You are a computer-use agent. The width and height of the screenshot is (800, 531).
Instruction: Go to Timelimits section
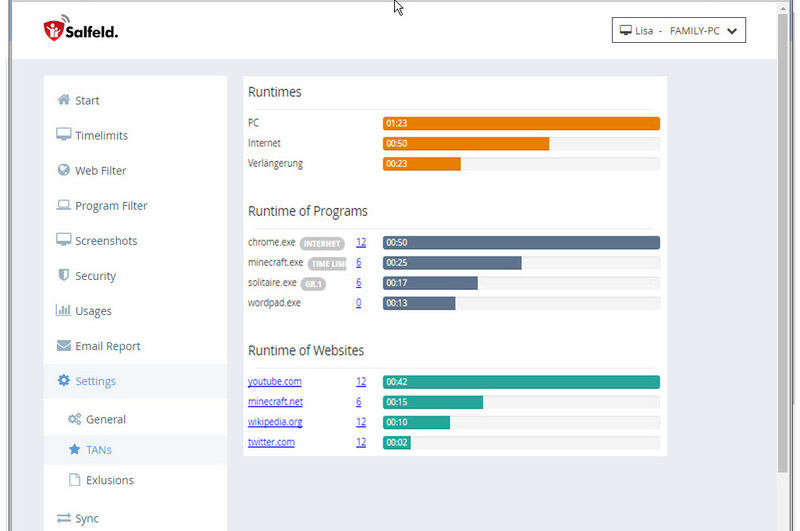click(x=135, y=135)
